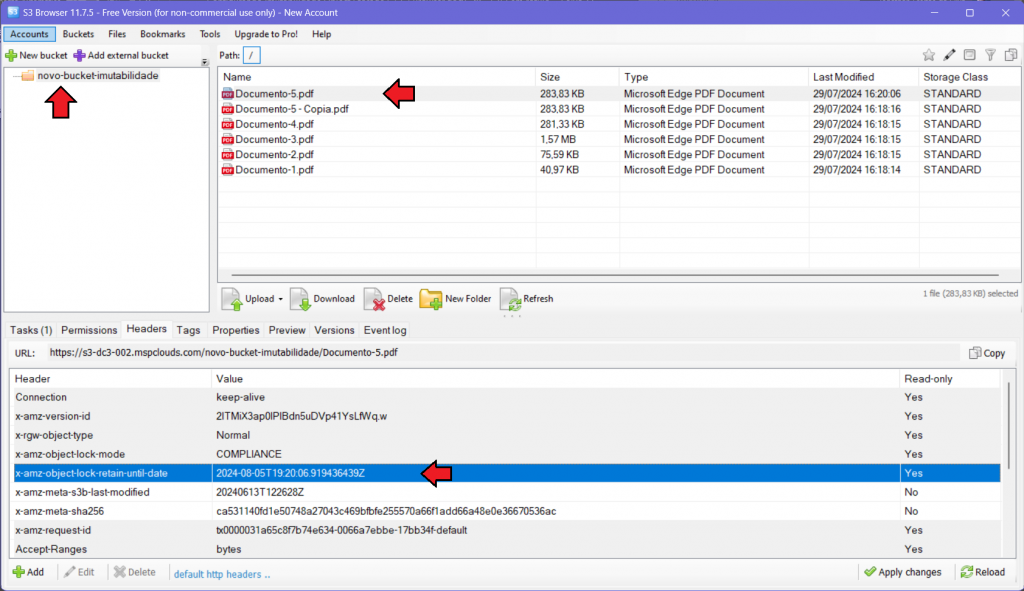Click the Path input field
The image size is (1024, 591).
click(x=251, y=56)
